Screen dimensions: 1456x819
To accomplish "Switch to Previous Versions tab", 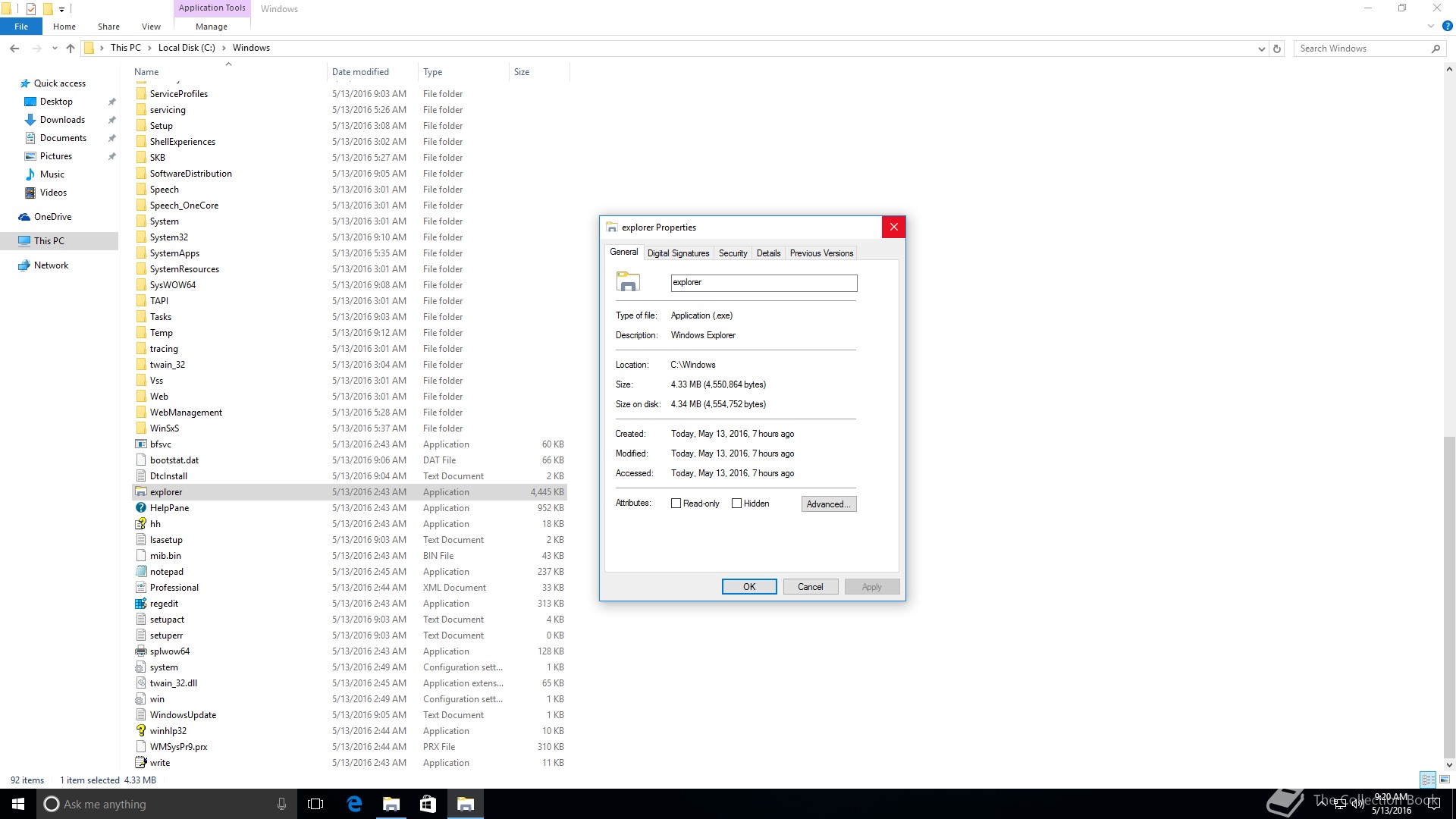I will click(821, 253).
